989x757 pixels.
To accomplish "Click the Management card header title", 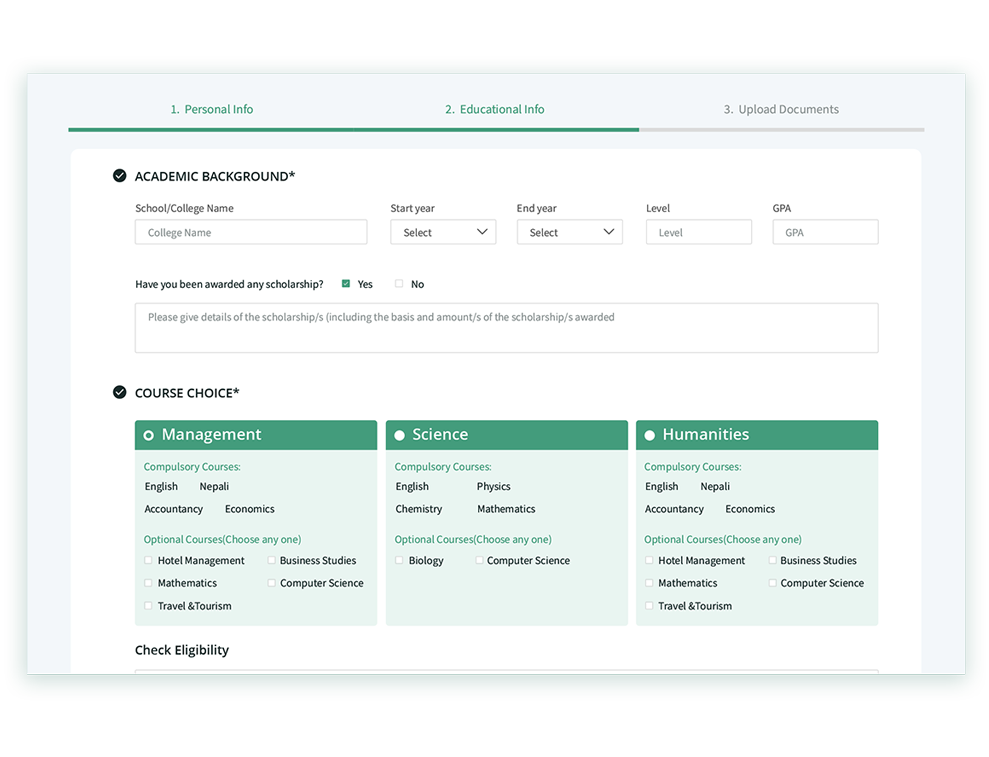I will pos(211,435).
